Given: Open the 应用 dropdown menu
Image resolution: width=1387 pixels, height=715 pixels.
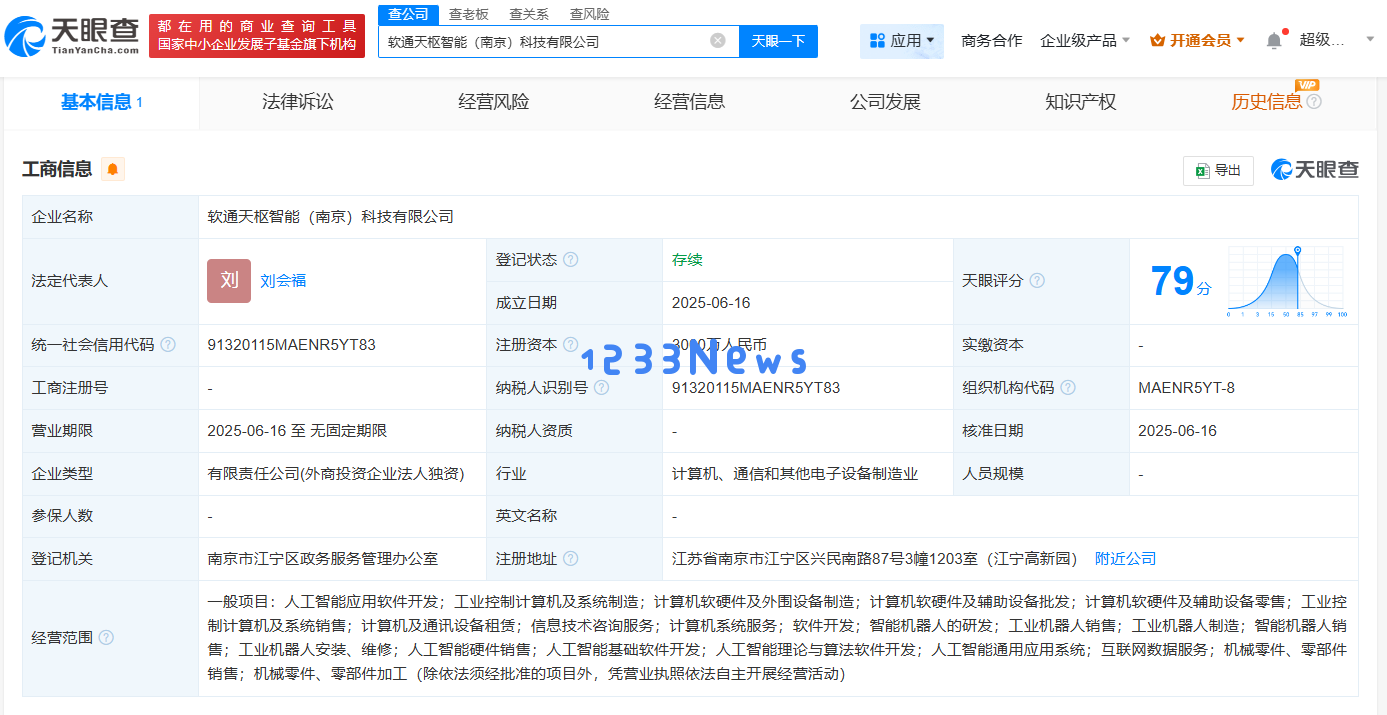Looking at the screenshot, I should pyautogui.click(x=902, y=41).
